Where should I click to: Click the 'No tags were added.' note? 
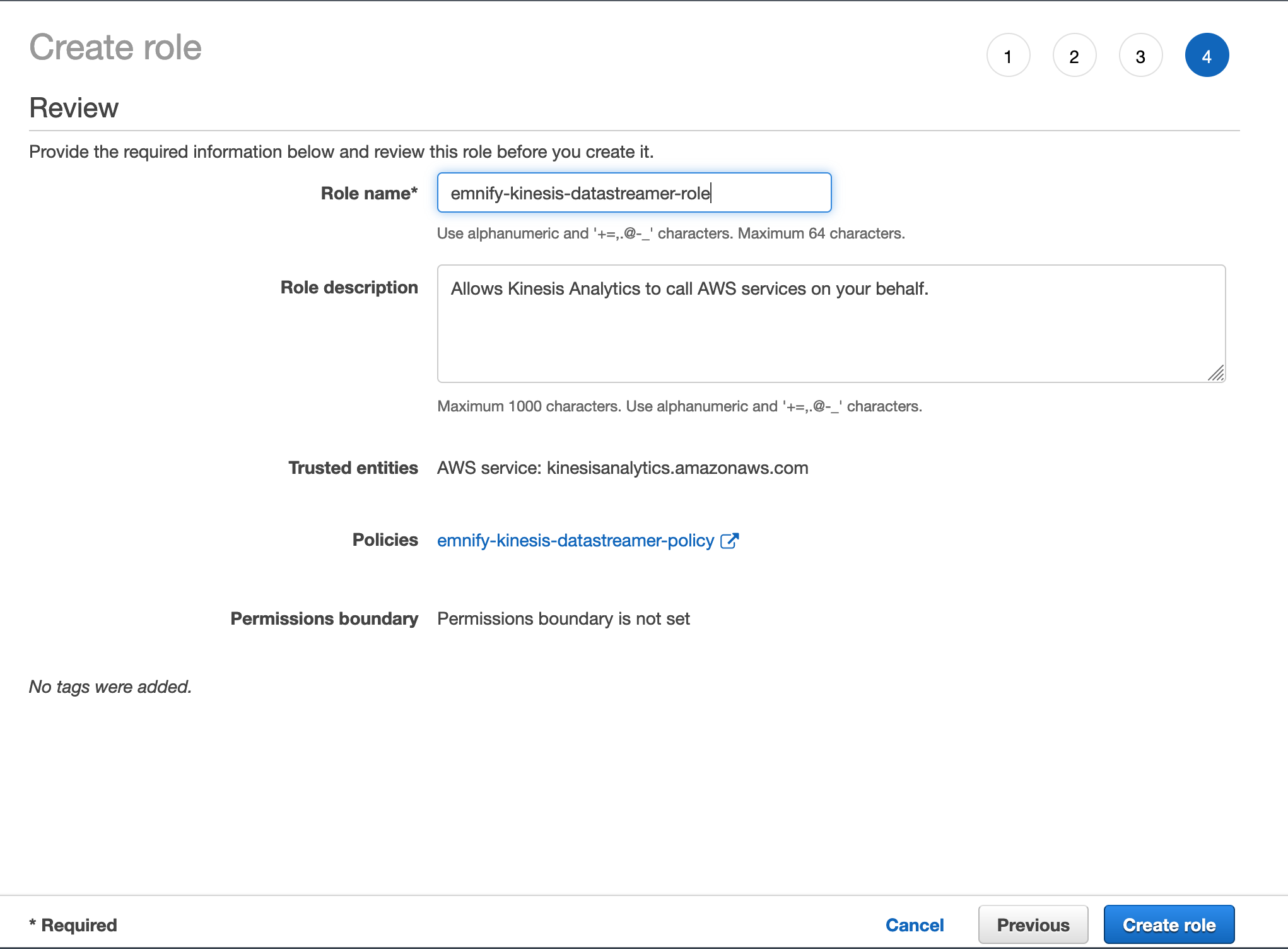click(x=110, y=687)
